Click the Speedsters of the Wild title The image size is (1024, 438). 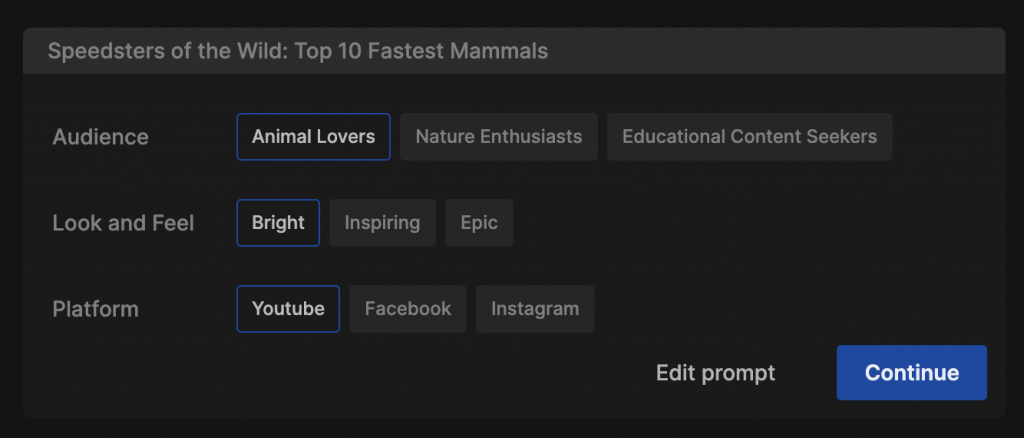[x=298, y=50]
